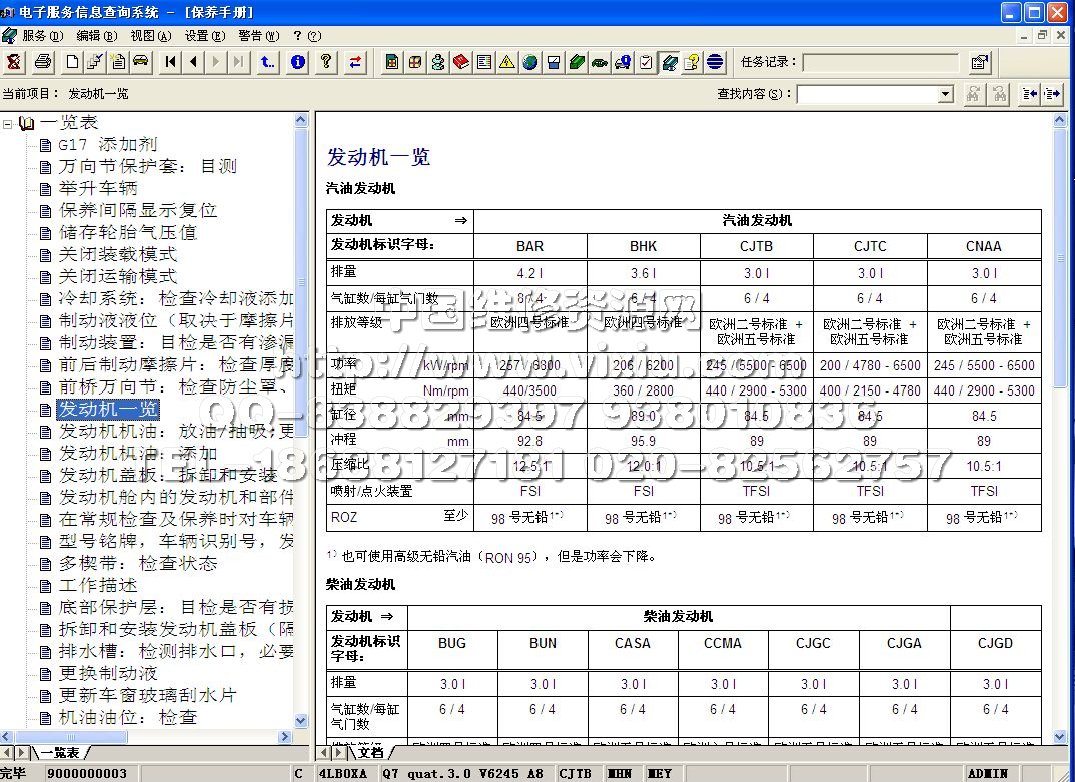Click the printer icon in the toolbar
Viewport: 1075px width, 782px height.
point(43,62)
